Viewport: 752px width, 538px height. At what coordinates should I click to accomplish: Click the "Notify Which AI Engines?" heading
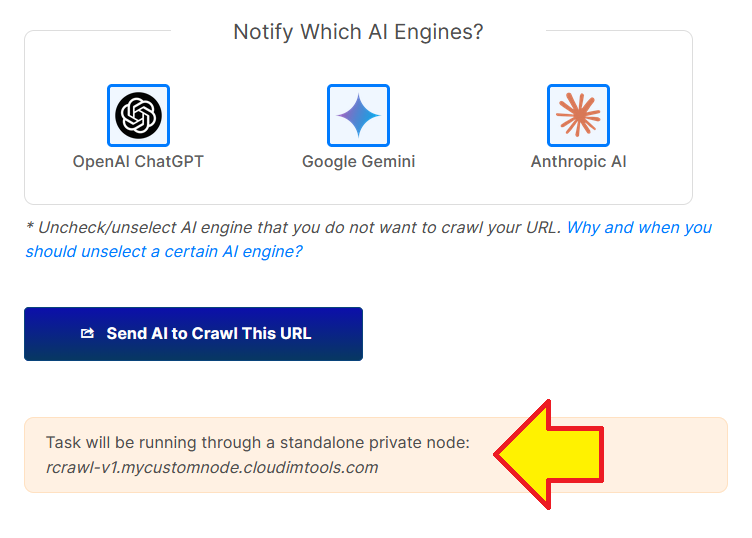358,32
